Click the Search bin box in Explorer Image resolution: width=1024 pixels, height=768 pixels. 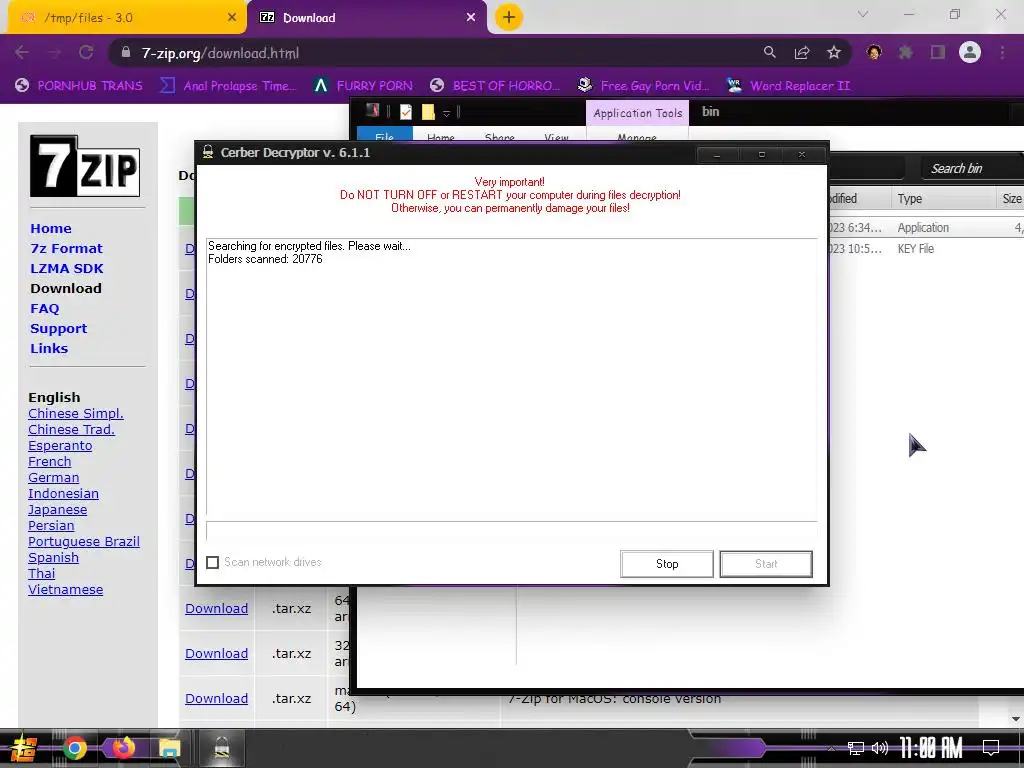coord(972,168)
